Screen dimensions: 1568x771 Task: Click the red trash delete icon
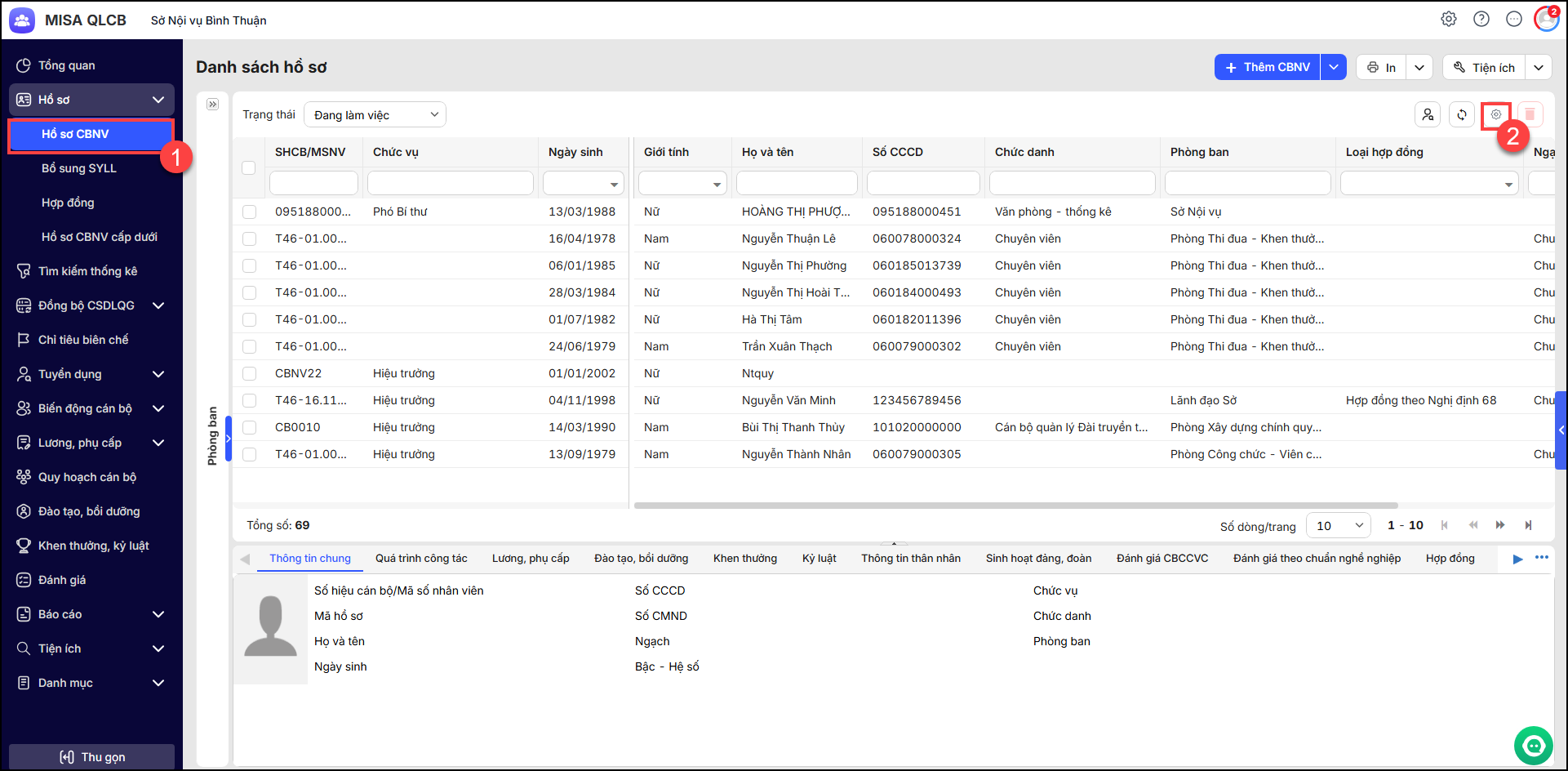click(x=1530, y=115)
